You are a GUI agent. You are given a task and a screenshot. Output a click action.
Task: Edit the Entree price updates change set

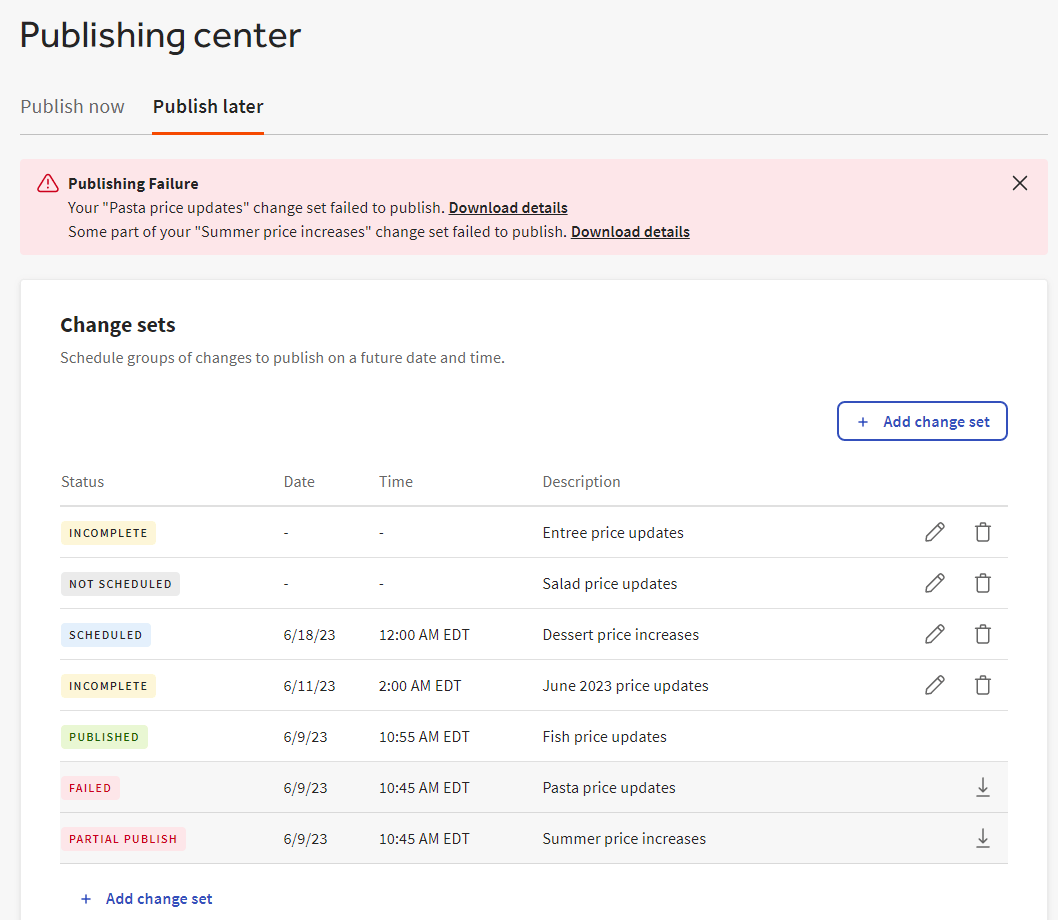click(x=934, y=533)
